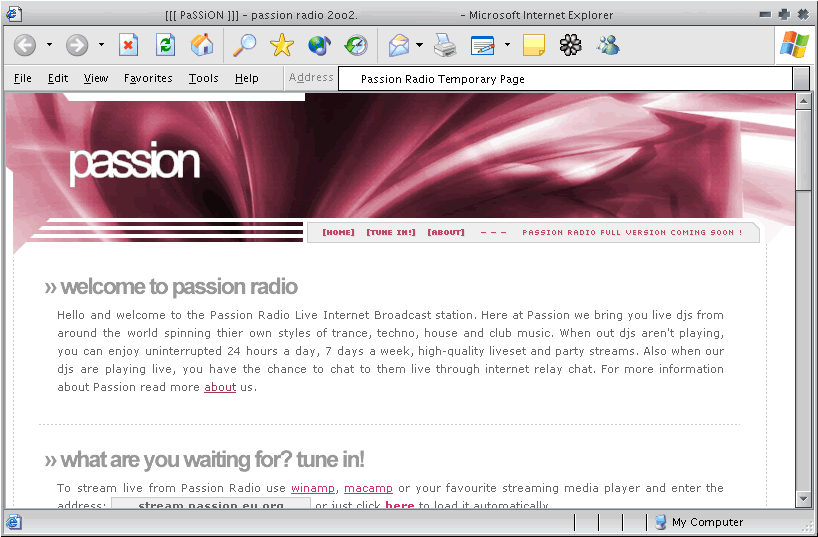Expand the Mail options dropdown arrow

coord(420,45)
